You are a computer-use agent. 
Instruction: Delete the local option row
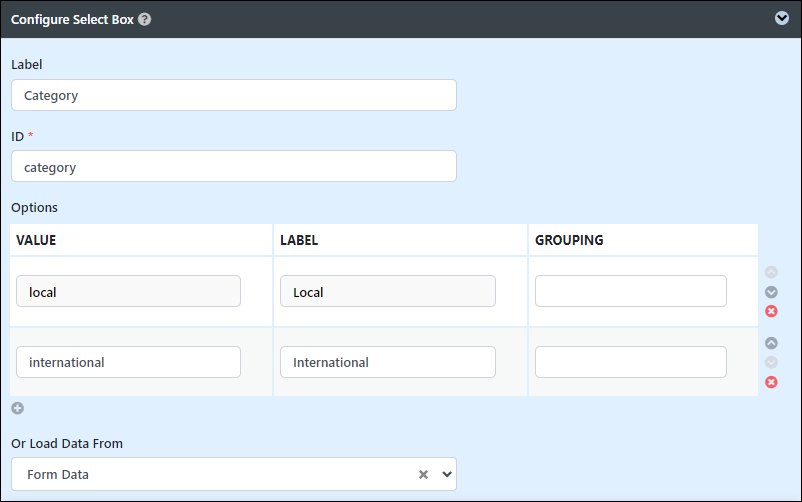(x=771, y=311)
